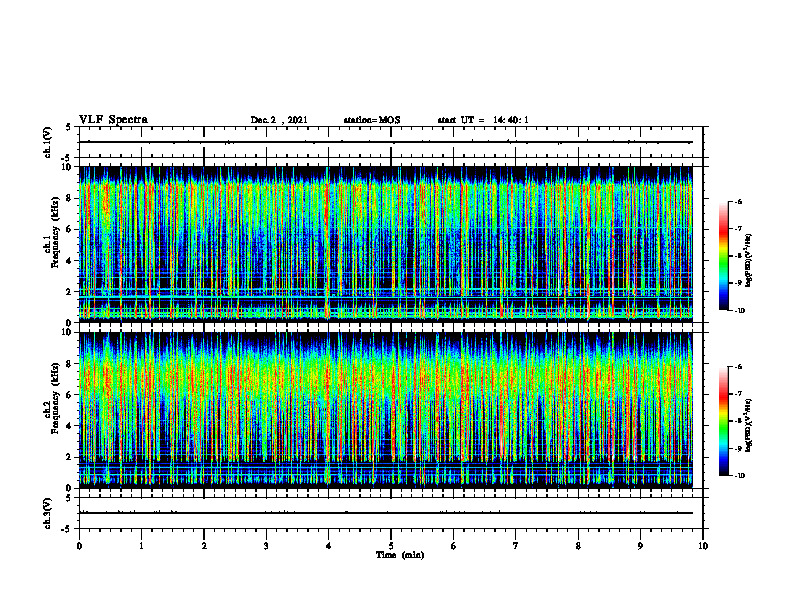Click the "-10" label on ch.2 color scale
The height and width of the screenshot is (612, 792).
point(740,476)
